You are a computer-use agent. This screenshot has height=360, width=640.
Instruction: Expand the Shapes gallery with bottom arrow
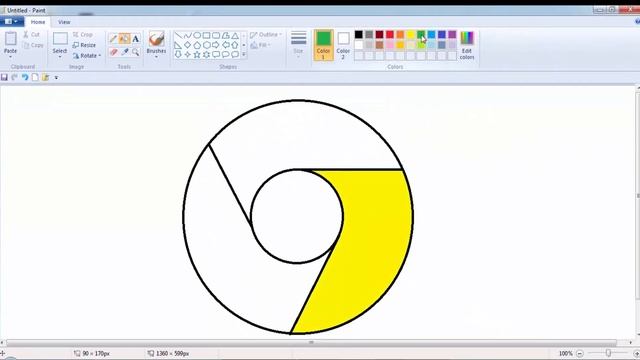(244, 54)
